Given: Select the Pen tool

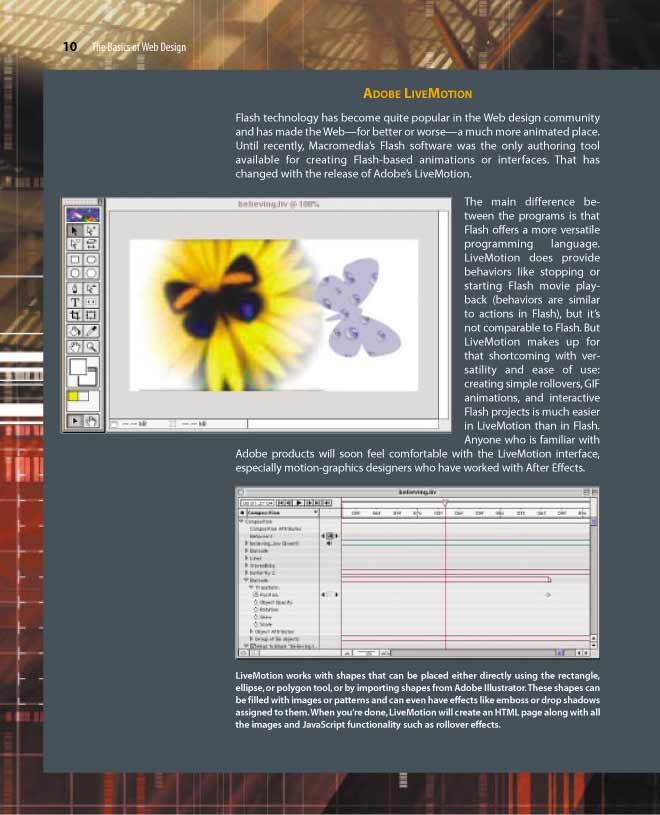Looking at the screenshot, I should tap(75, 289).
